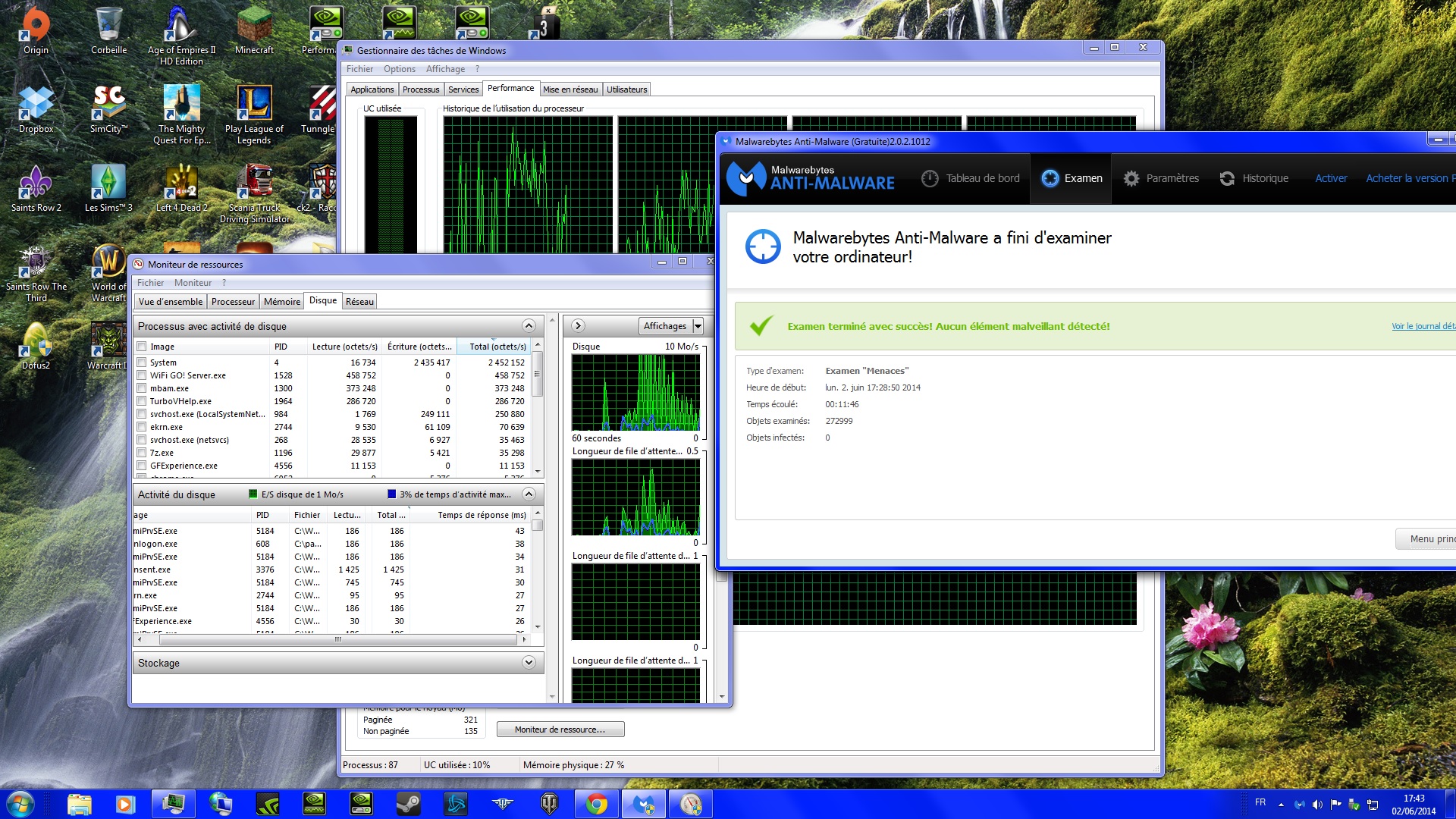This screenshot has height=819, width=1456.
Task: Sort by the Total (octets/s) column header
Action: point(494,347)
